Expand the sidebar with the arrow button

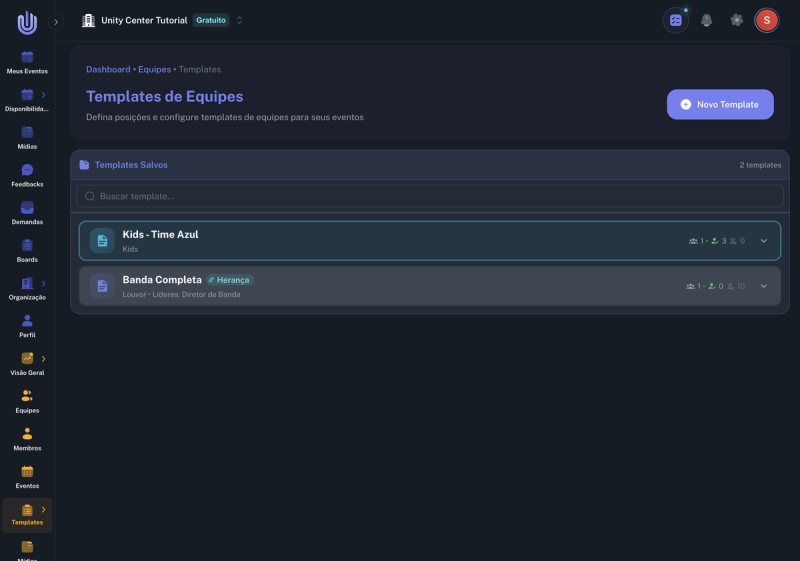click(x=56, y=22)
